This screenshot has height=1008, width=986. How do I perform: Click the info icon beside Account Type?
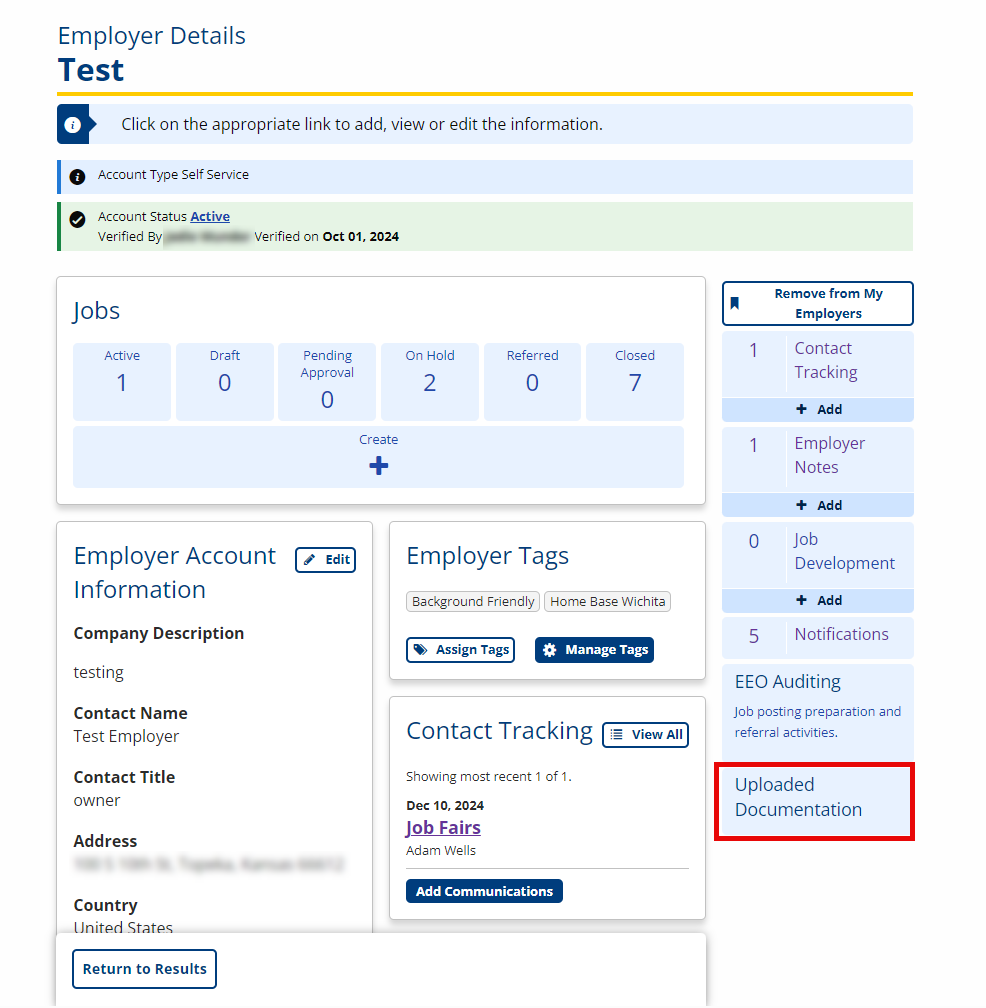(77, 177)
